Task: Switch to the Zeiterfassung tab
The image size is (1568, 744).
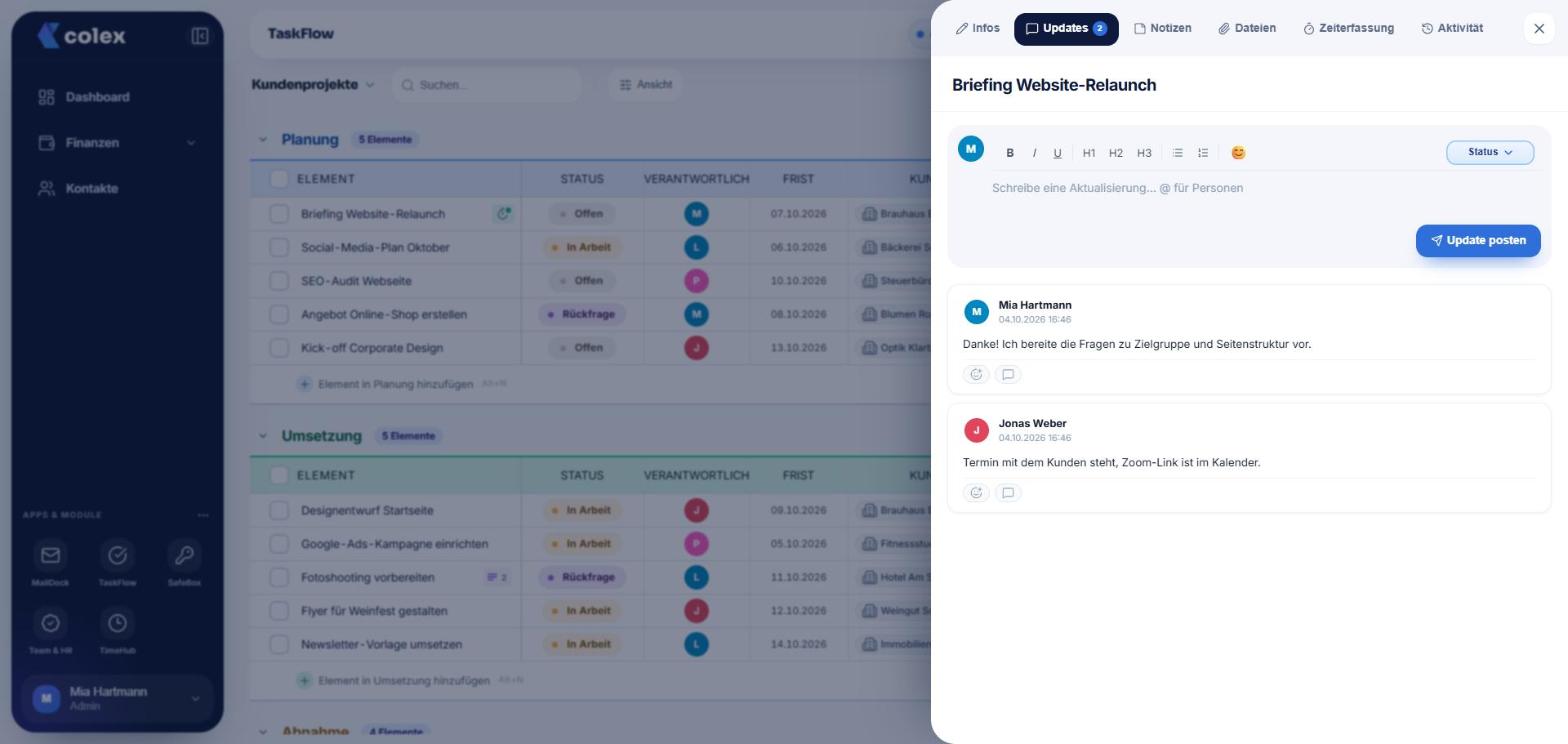Action: click(x=1348, y=29)
